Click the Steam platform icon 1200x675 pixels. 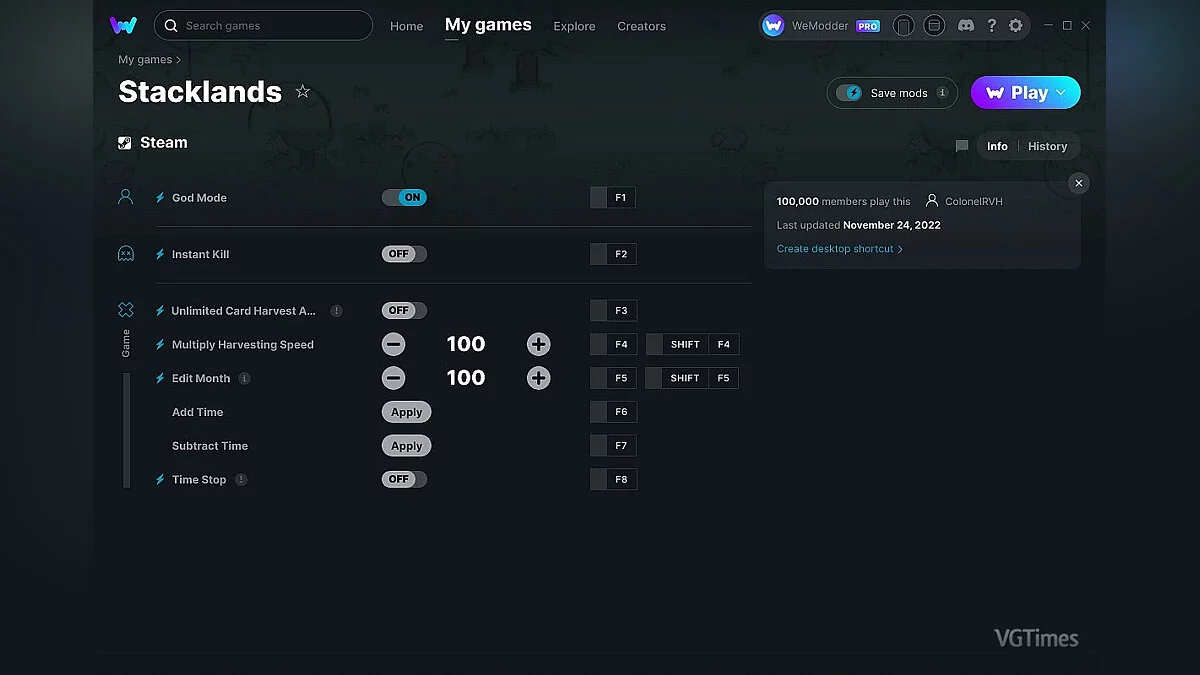pyautogui.click(x=125, y=143)
